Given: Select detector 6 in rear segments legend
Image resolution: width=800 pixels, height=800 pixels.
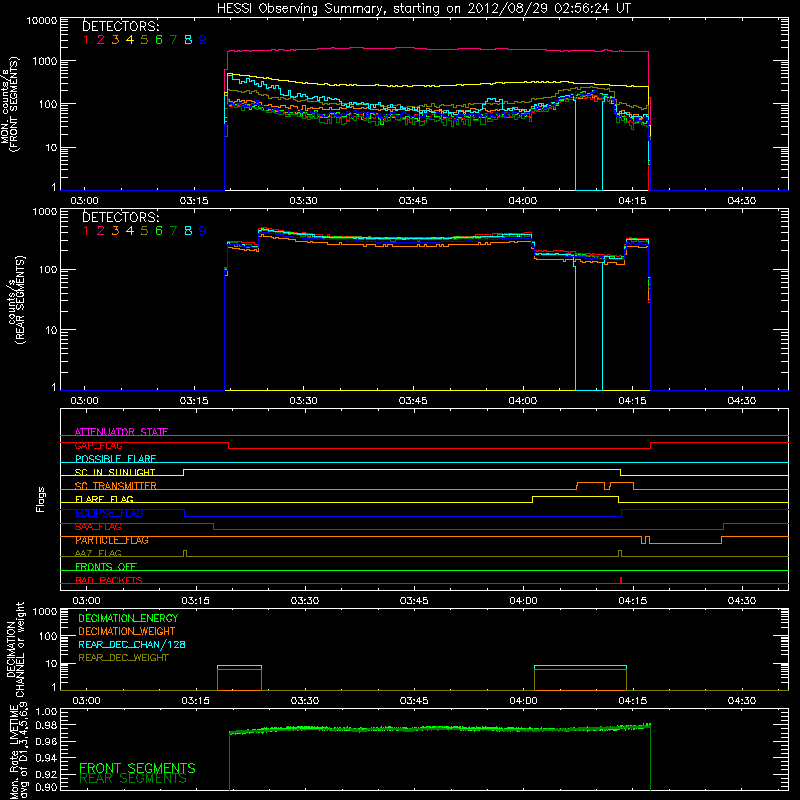Looking at the screenshot, I should 159,231.
